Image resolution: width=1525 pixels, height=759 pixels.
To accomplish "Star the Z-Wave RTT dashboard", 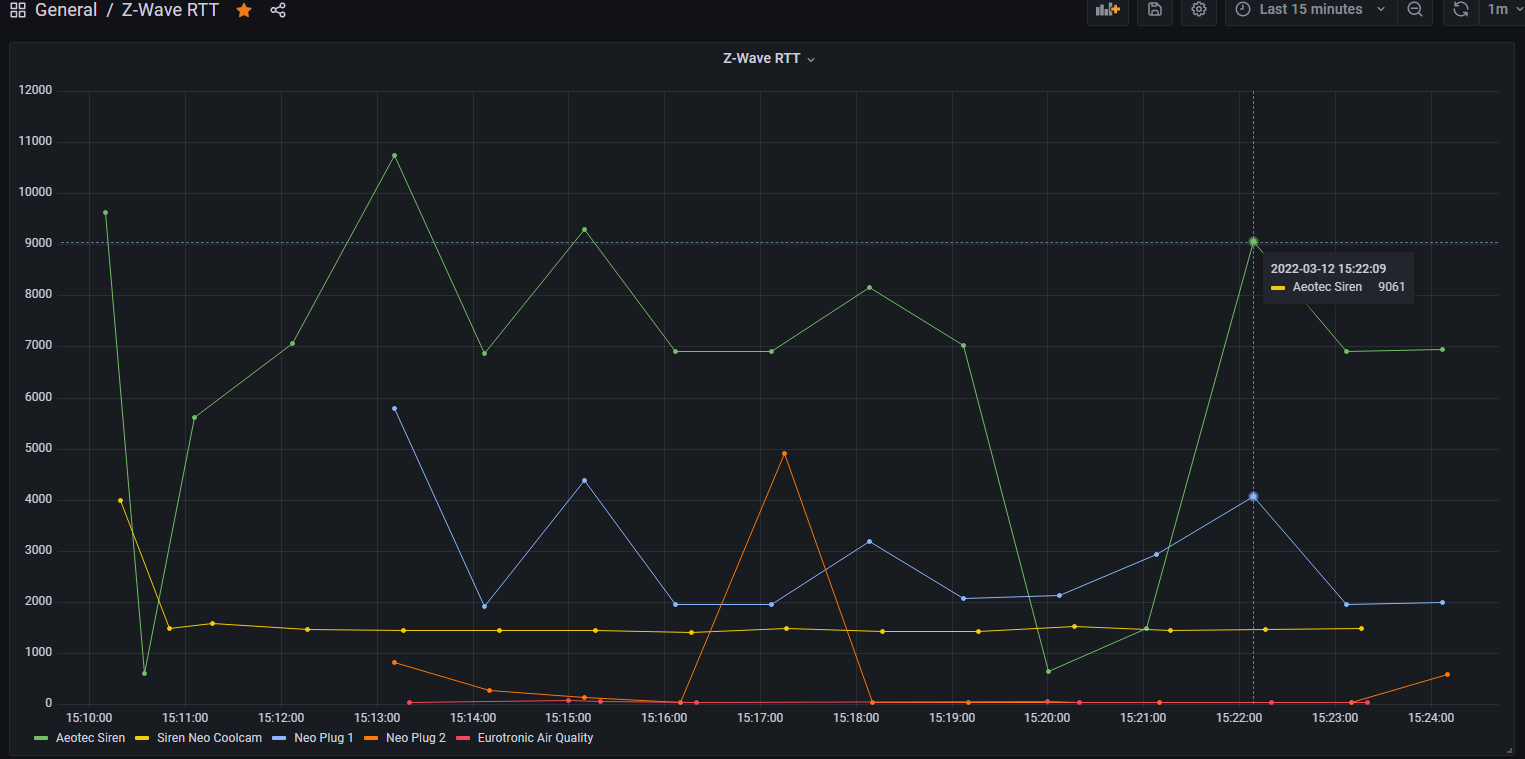I will [x=244, y=10].
